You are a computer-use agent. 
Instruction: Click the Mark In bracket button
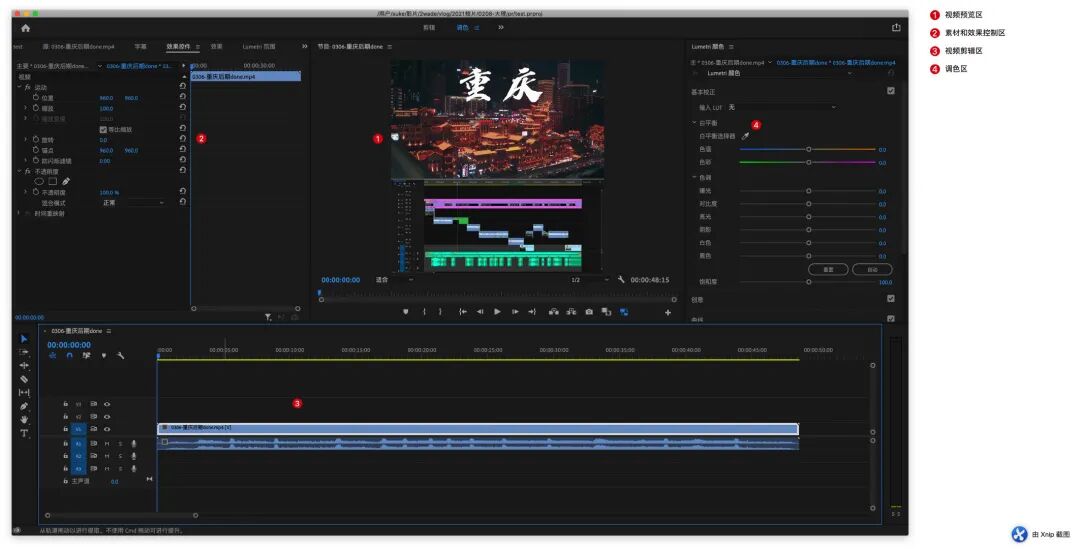[424, 312]
